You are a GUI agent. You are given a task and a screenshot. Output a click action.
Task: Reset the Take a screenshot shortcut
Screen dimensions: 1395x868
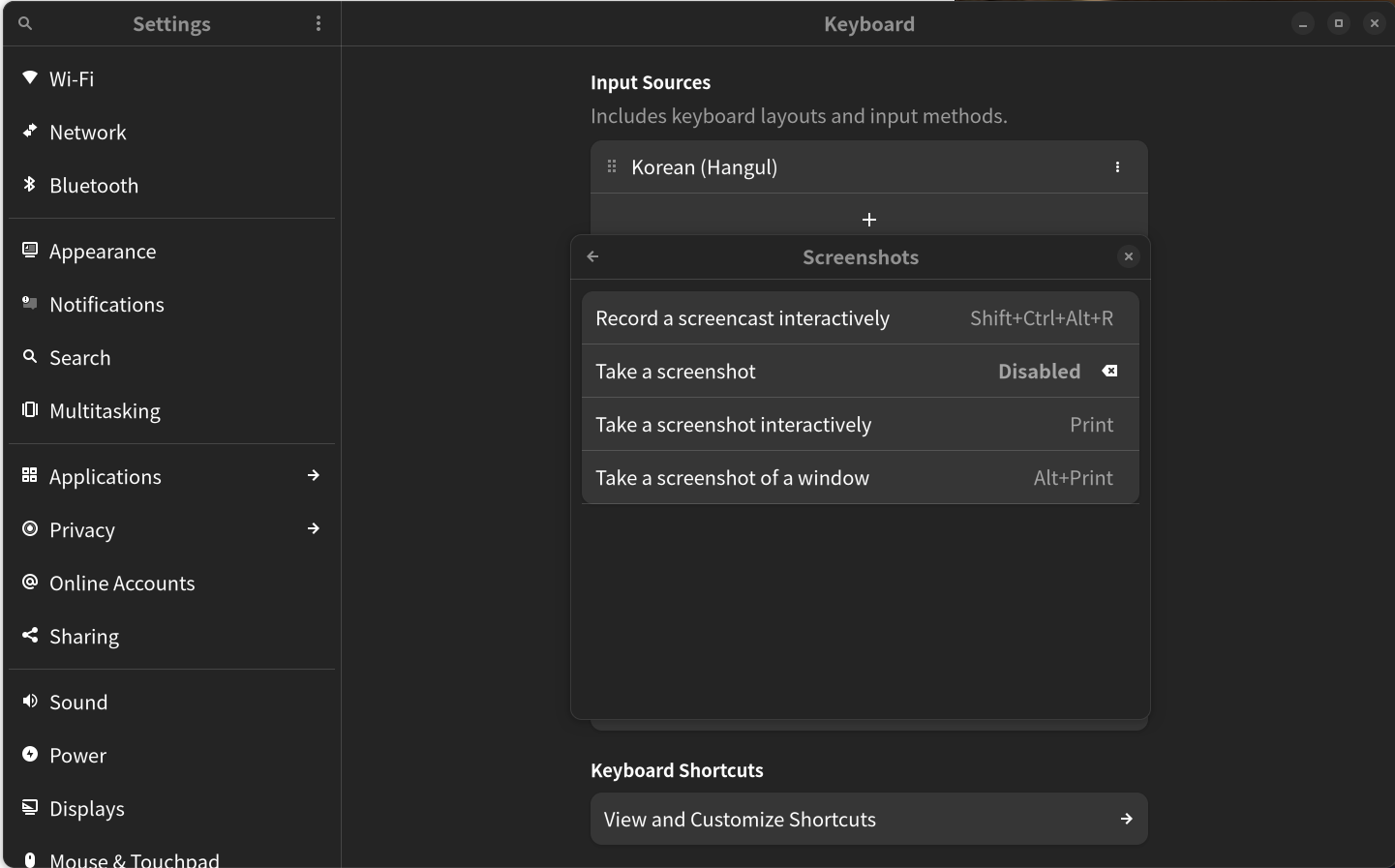pos(1109,371)
